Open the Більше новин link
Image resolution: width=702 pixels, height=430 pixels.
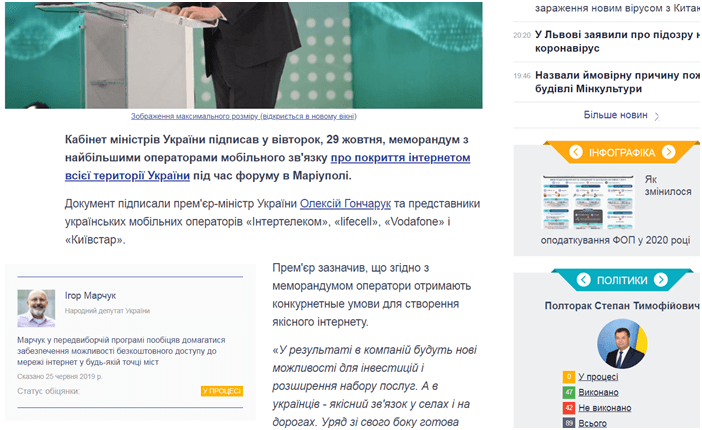tap(616, 115)
